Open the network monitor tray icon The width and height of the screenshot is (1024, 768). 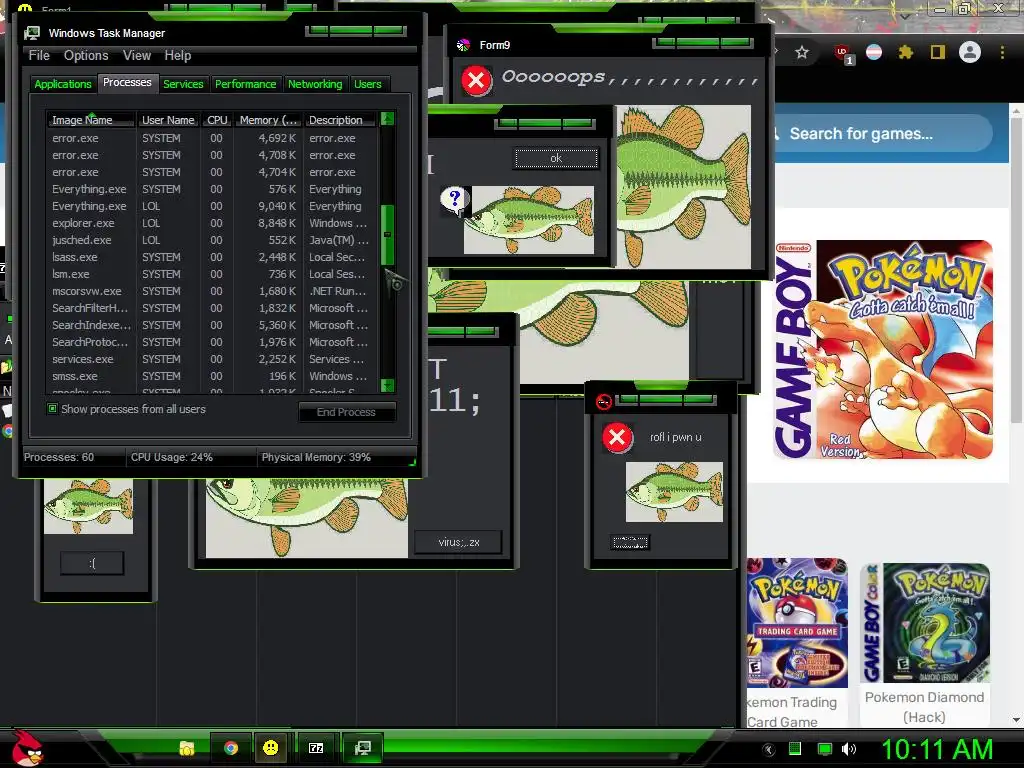click(x=824, y=749)
